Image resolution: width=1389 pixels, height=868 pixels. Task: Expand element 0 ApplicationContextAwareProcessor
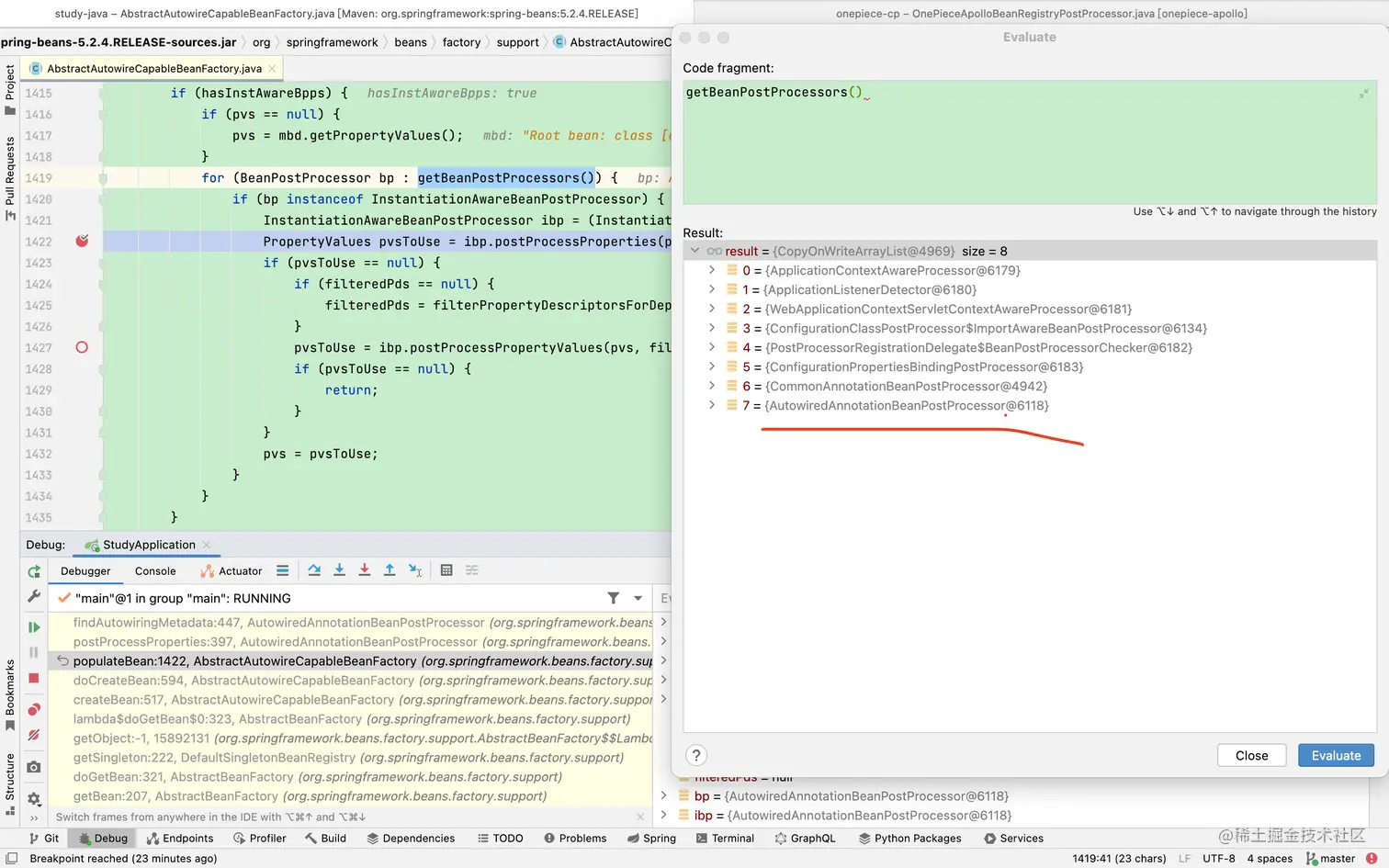pyautogui.click(x=712, y=270)
